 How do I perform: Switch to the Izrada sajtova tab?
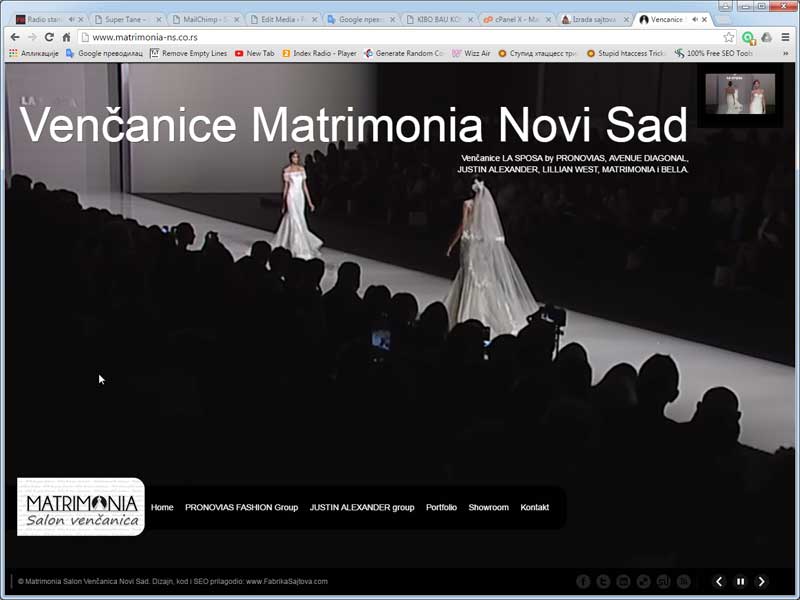click(x=592, y=19)
